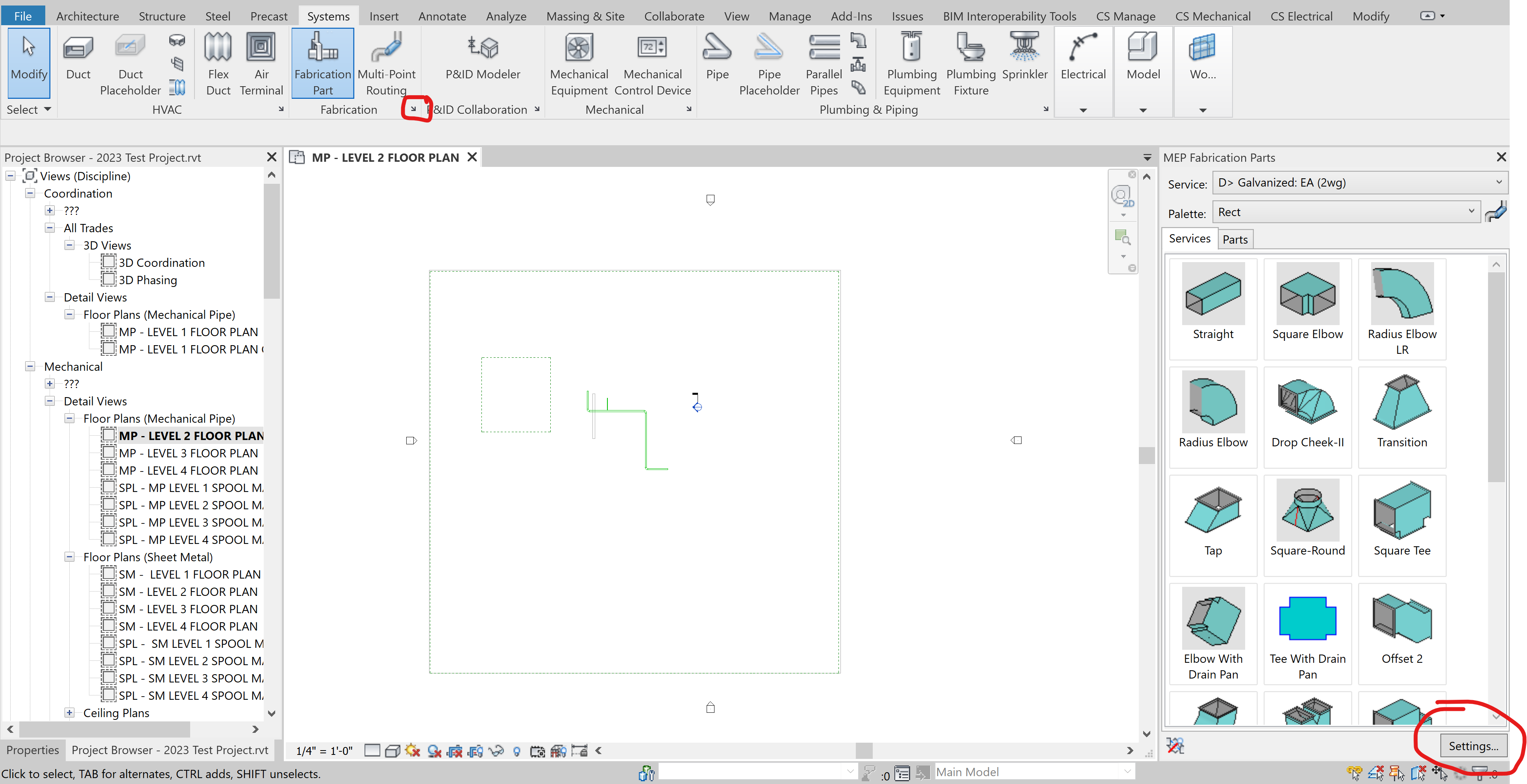Collapse the Floor Plans (Sheet Metal) branch
Screen dimensions: 1527x784
(69, 557)
